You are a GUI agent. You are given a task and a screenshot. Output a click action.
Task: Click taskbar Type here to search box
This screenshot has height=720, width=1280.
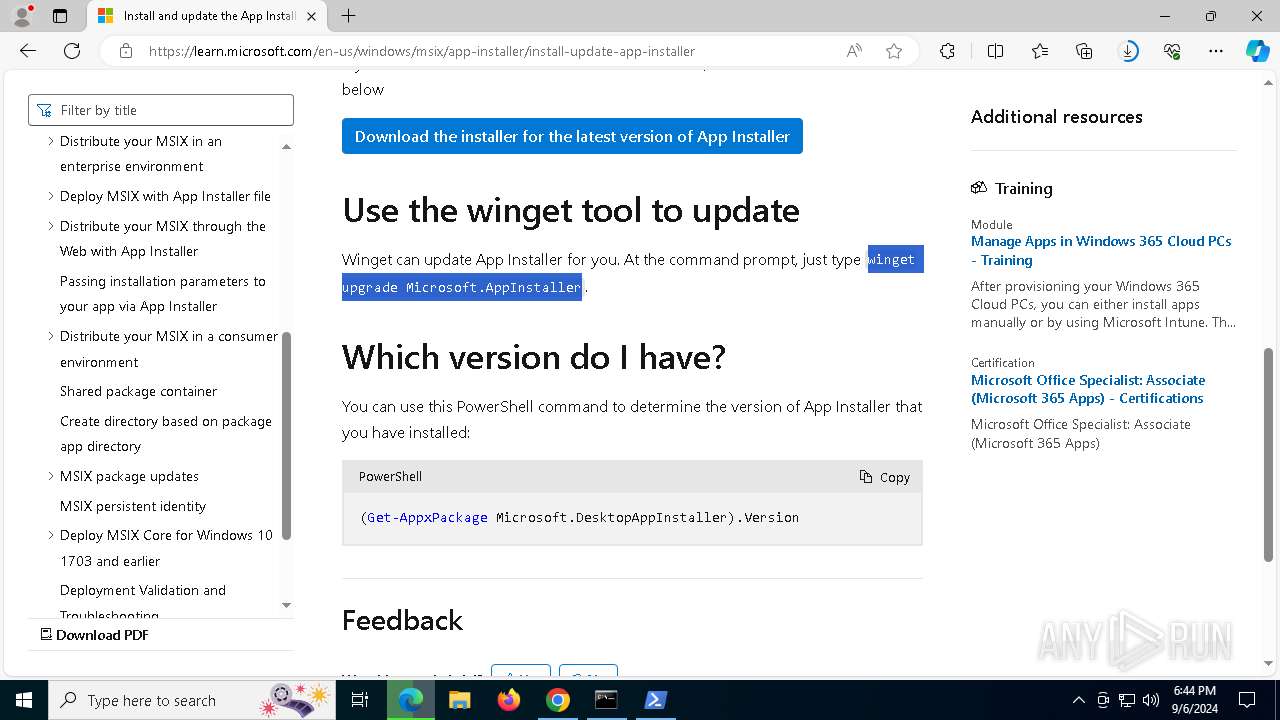pyautogui.click(x=192, y=700)
